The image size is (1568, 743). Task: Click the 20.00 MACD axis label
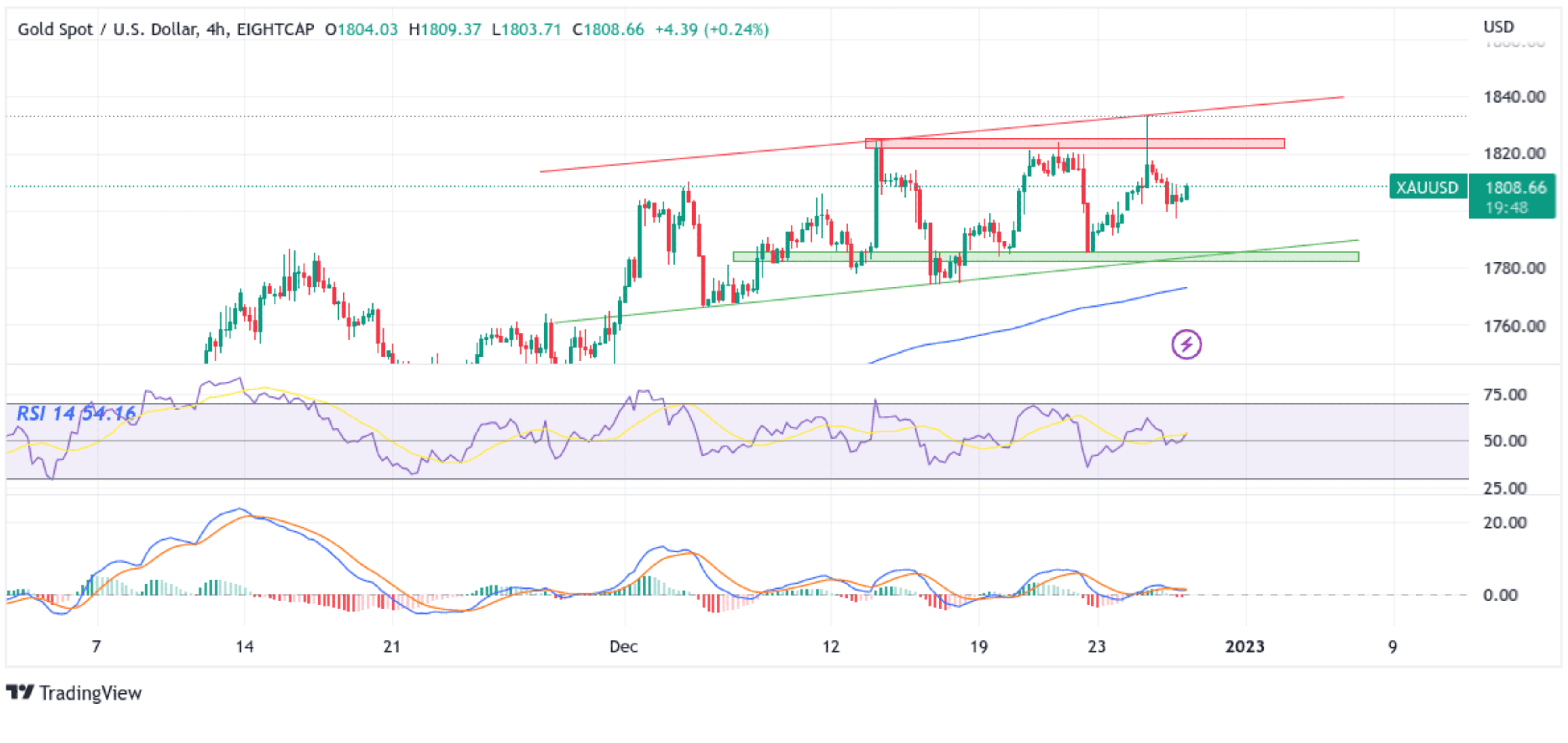(x=1504, y=523)
